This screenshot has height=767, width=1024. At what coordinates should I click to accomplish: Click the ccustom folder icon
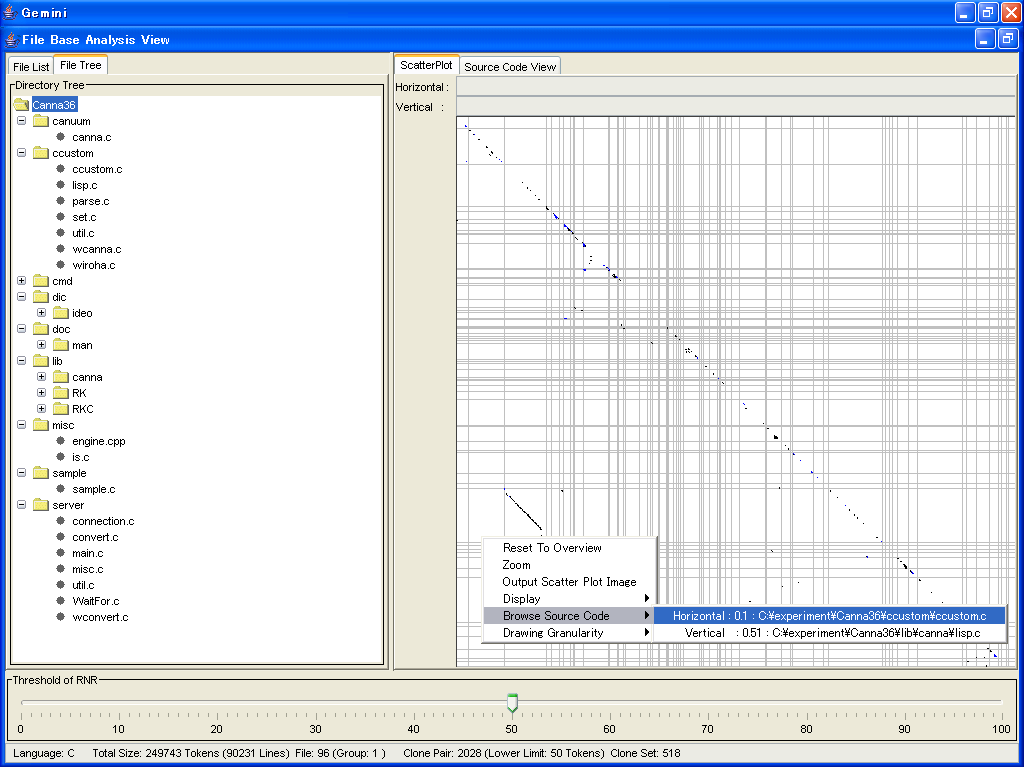41,153
